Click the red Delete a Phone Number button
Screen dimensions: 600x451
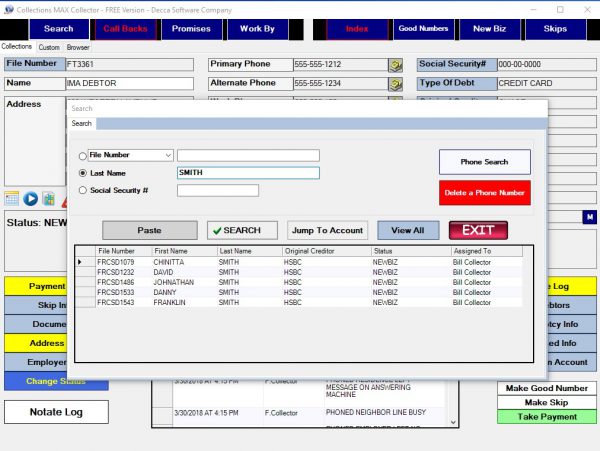click(x=484, y=192)
